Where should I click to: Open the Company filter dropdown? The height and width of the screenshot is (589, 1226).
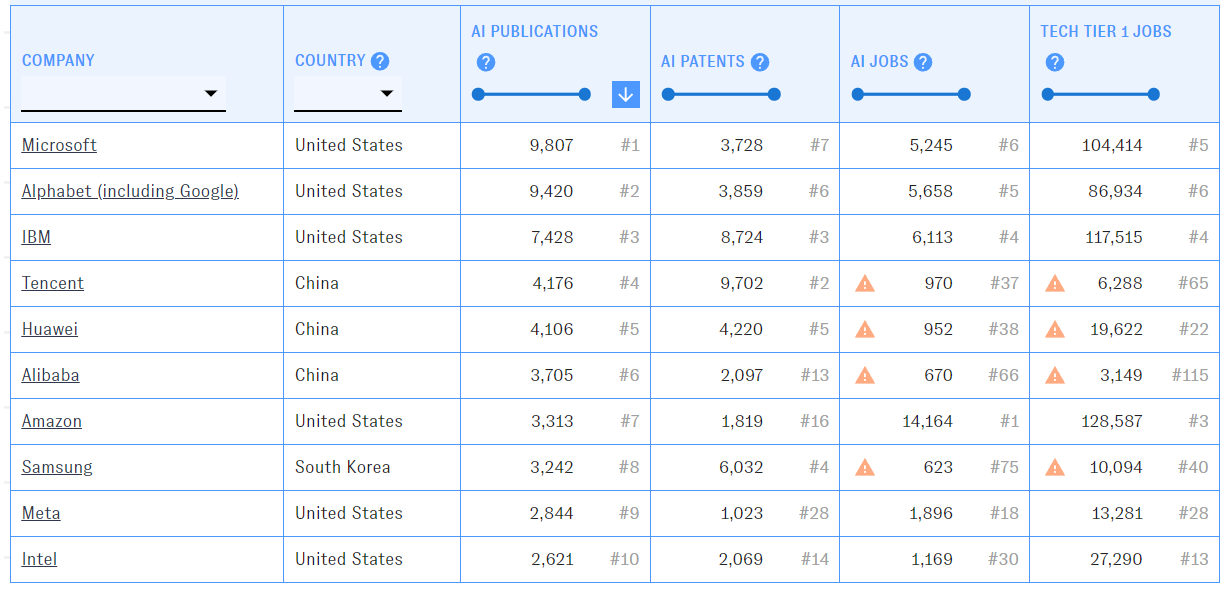click(x=123, y=94)
